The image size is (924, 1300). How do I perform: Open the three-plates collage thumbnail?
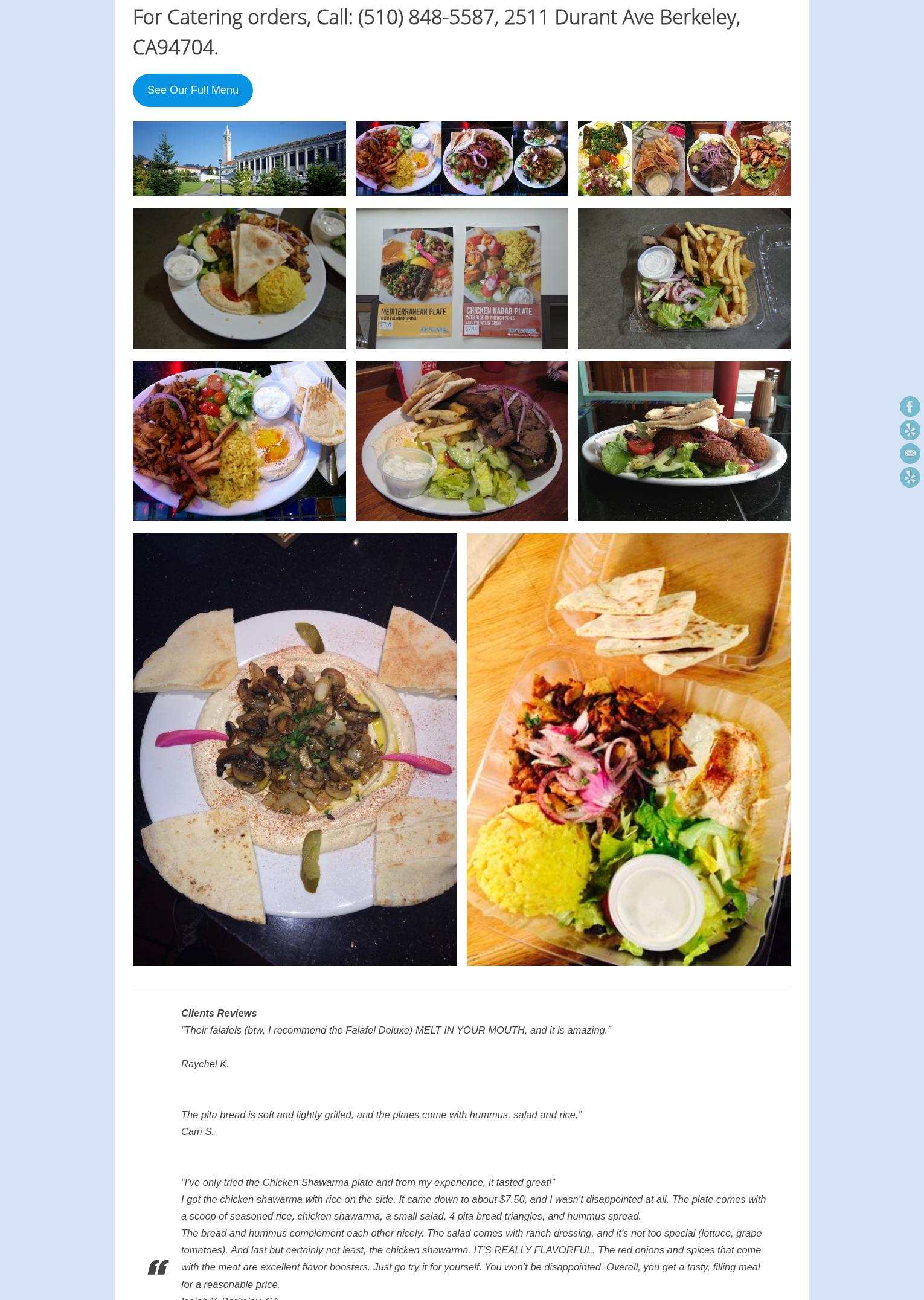point(461,158)
